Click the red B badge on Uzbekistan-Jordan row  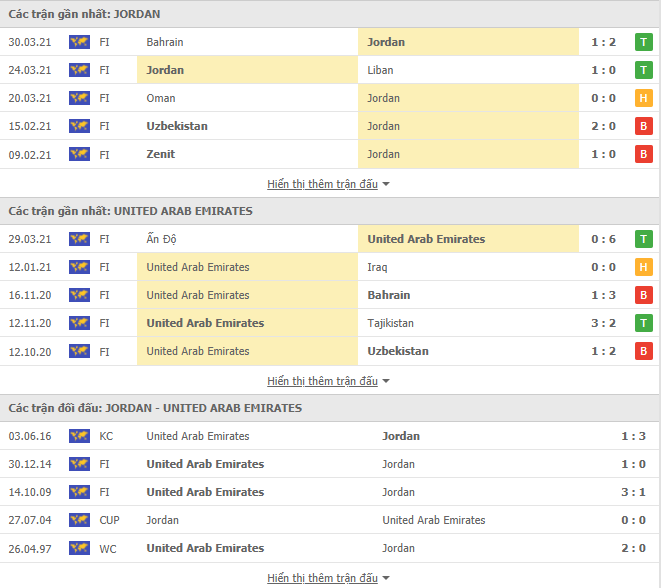click(644, 126)
